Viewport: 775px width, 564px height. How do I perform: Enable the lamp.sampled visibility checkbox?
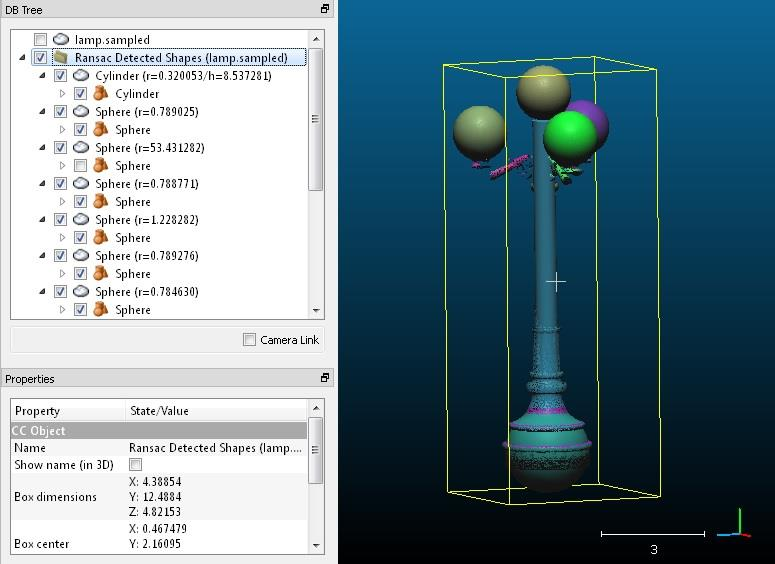pos(40,40)
